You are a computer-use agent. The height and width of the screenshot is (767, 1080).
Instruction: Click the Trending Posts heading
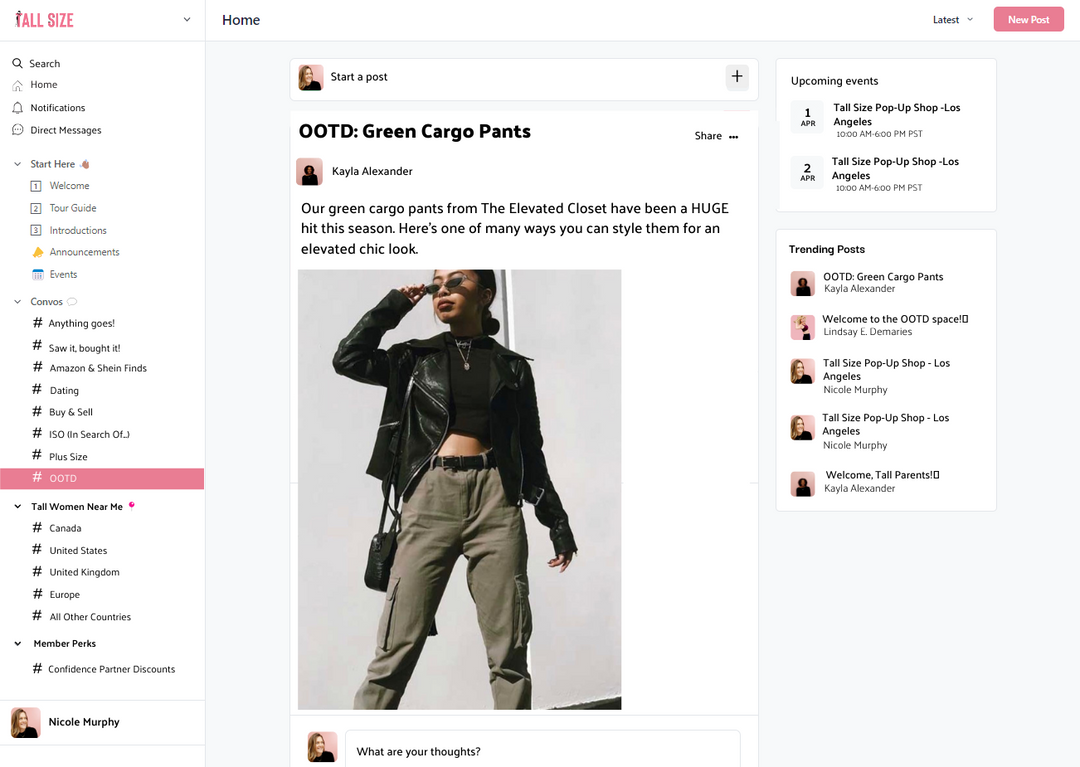tap(827, 249)
